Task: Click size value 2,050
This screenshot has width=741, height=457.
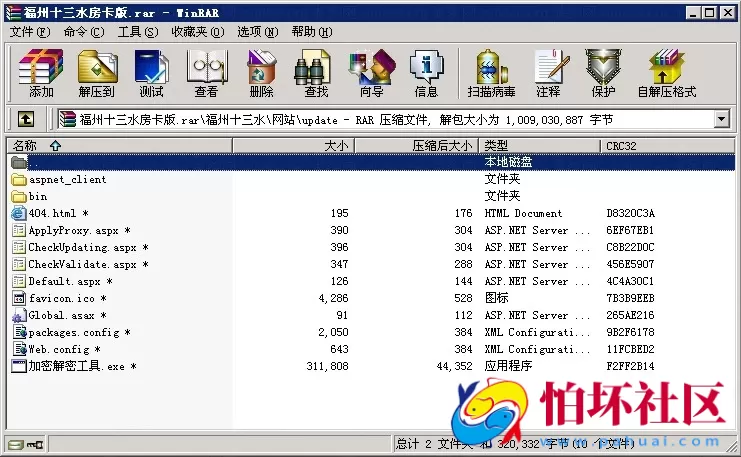Action: tap(333, 332)
